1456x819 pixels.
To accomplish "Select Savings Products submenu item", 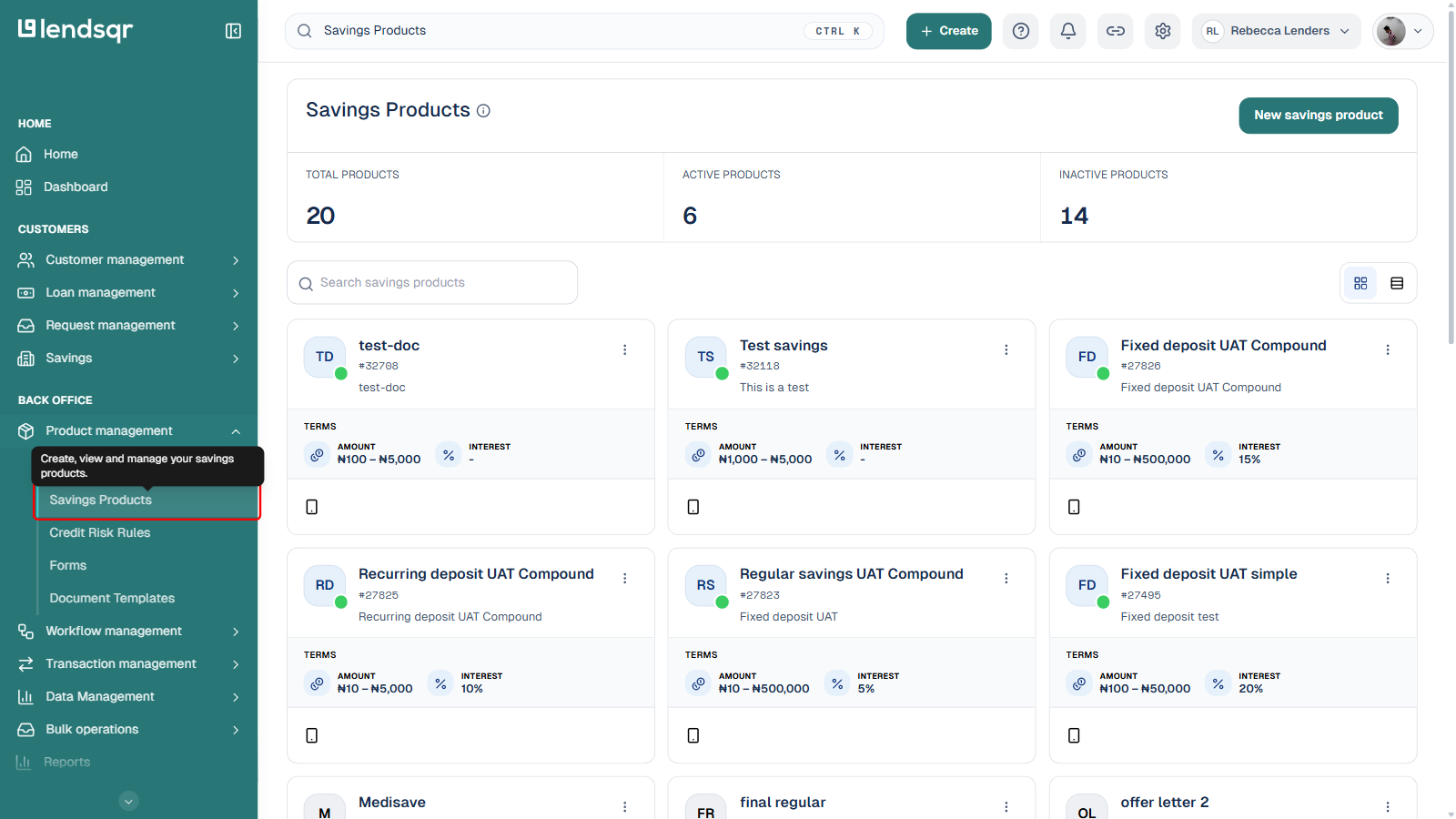I will [x=147, y=500].
